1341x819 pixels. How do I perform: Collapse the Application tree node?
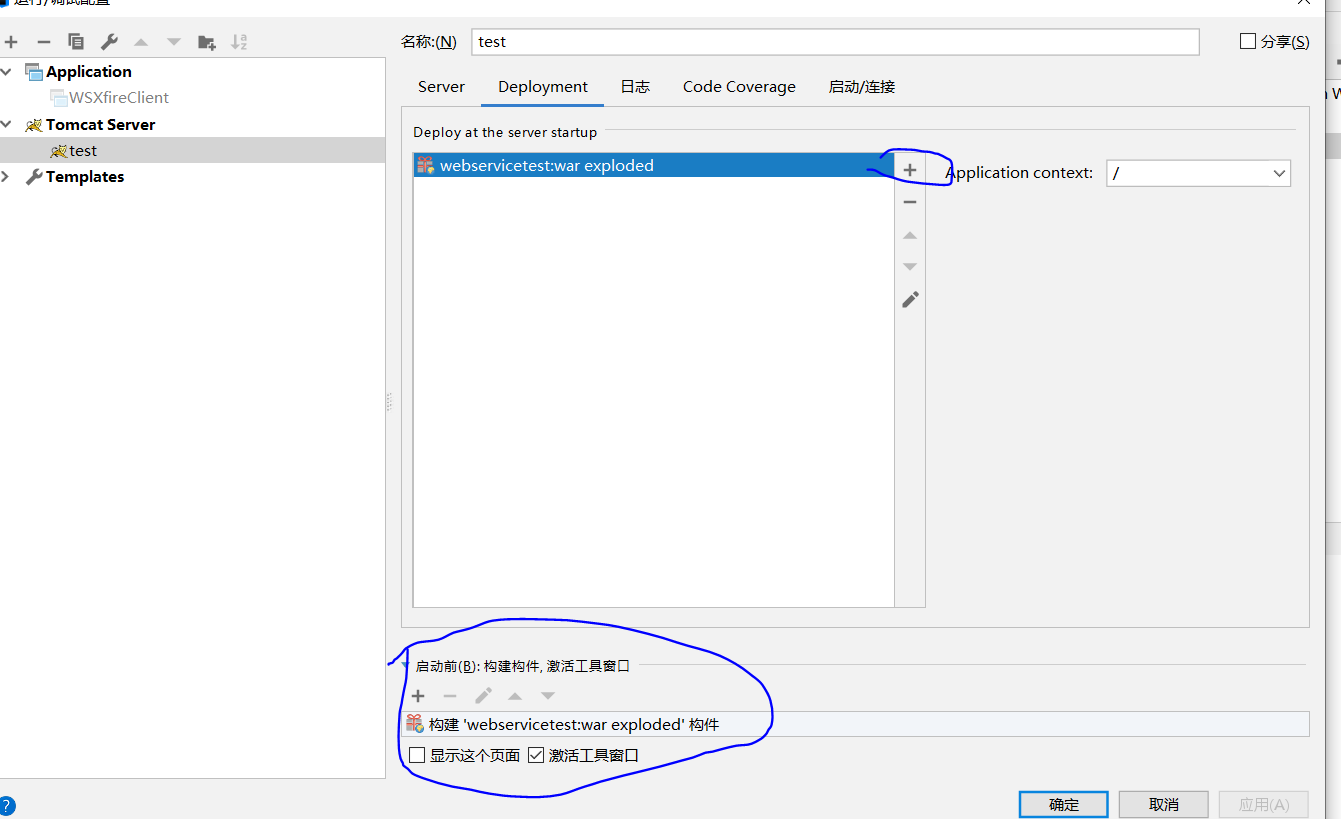click(7, 72)
